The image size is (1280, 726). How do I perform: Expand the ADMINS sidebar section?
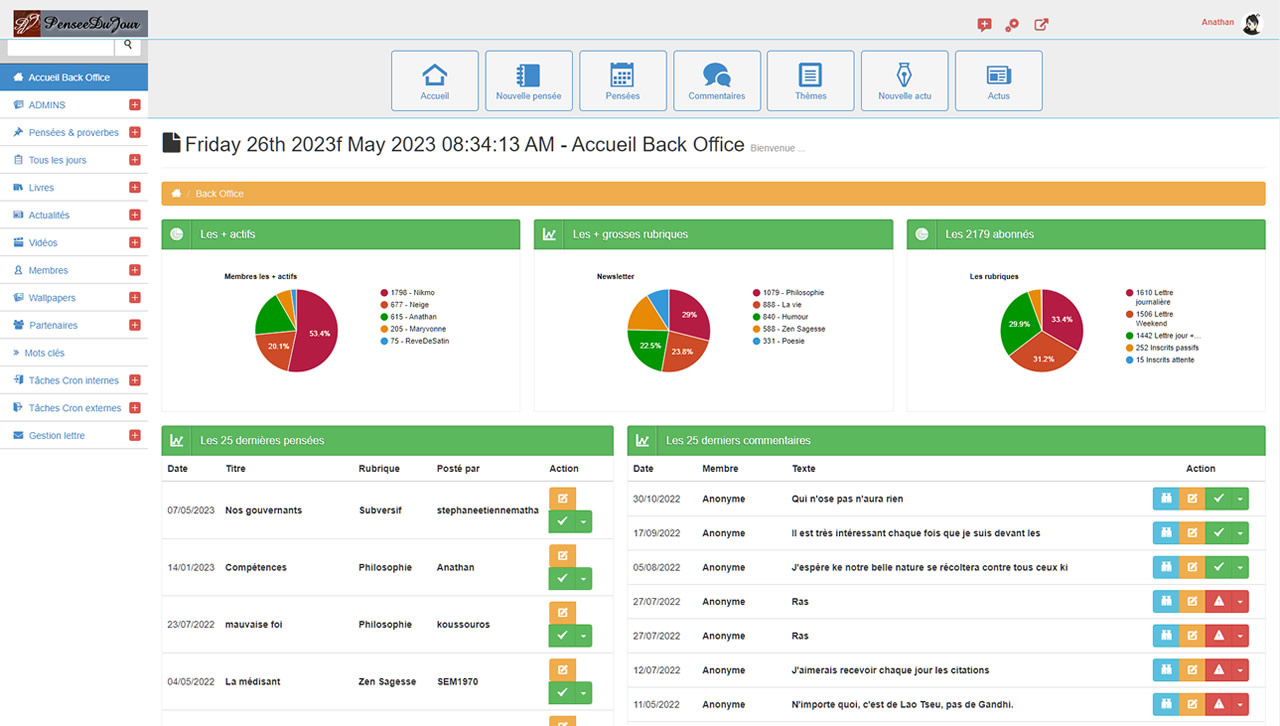pos(135,105)
